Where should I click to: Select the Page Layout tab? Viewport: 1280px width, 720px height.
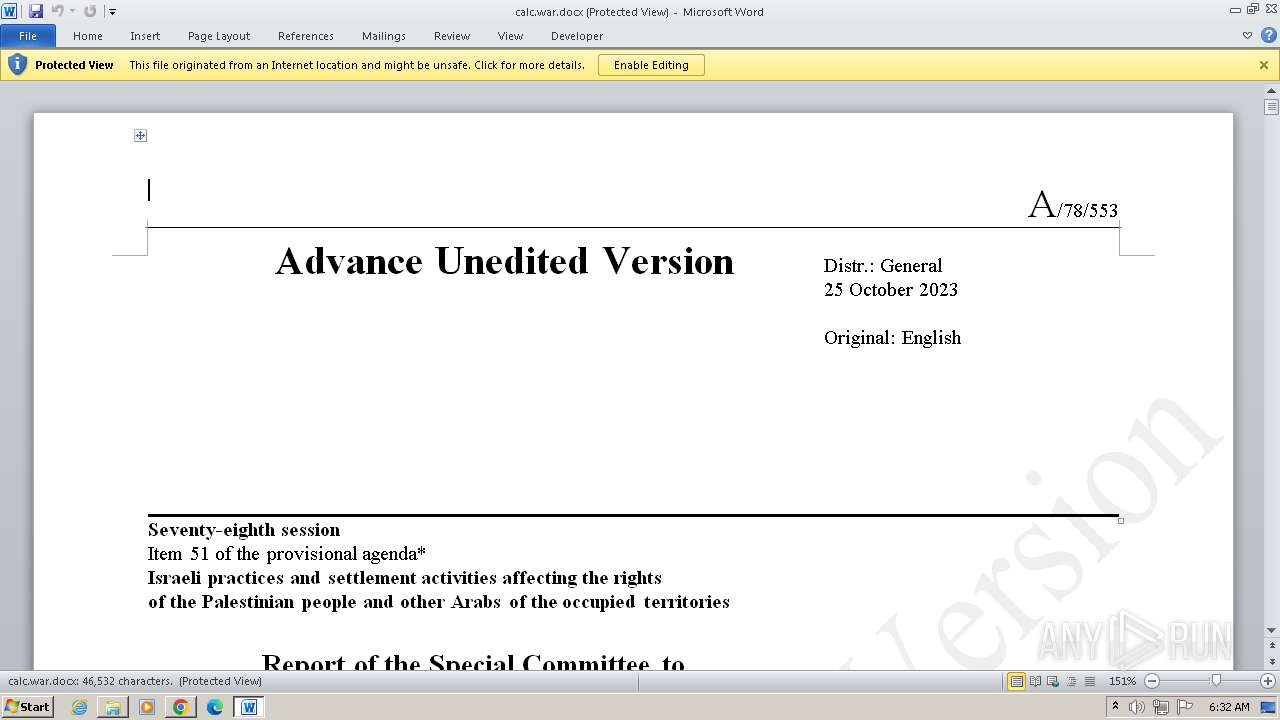click(219, 36)
